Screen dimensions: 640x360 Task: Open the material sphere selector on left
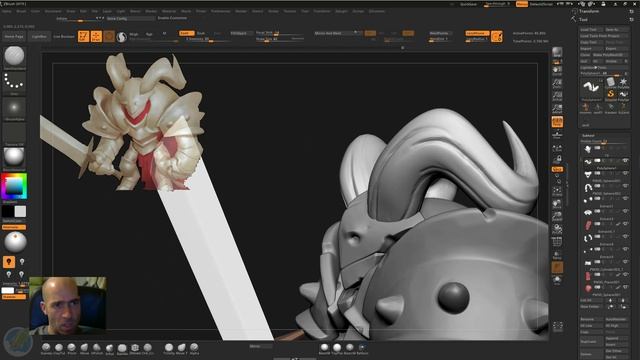[14, 158]
